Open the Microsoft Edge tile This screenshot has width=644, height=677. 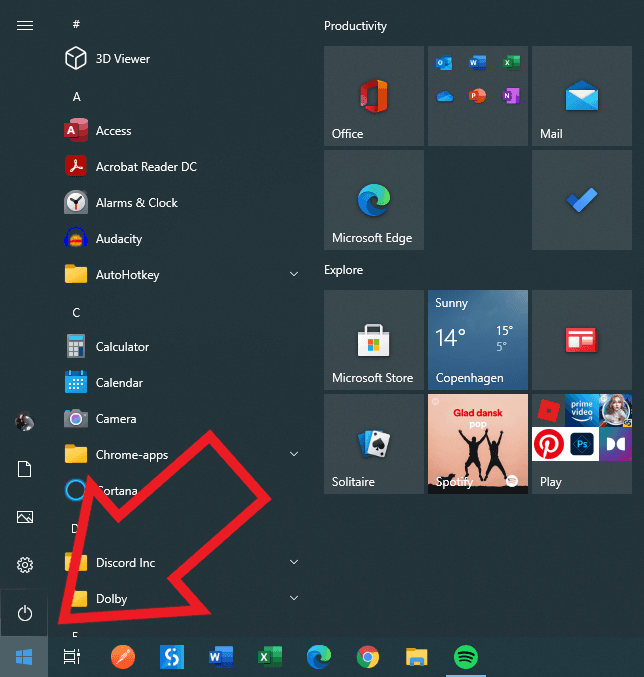pyautogui.click(x=374, y=200)
